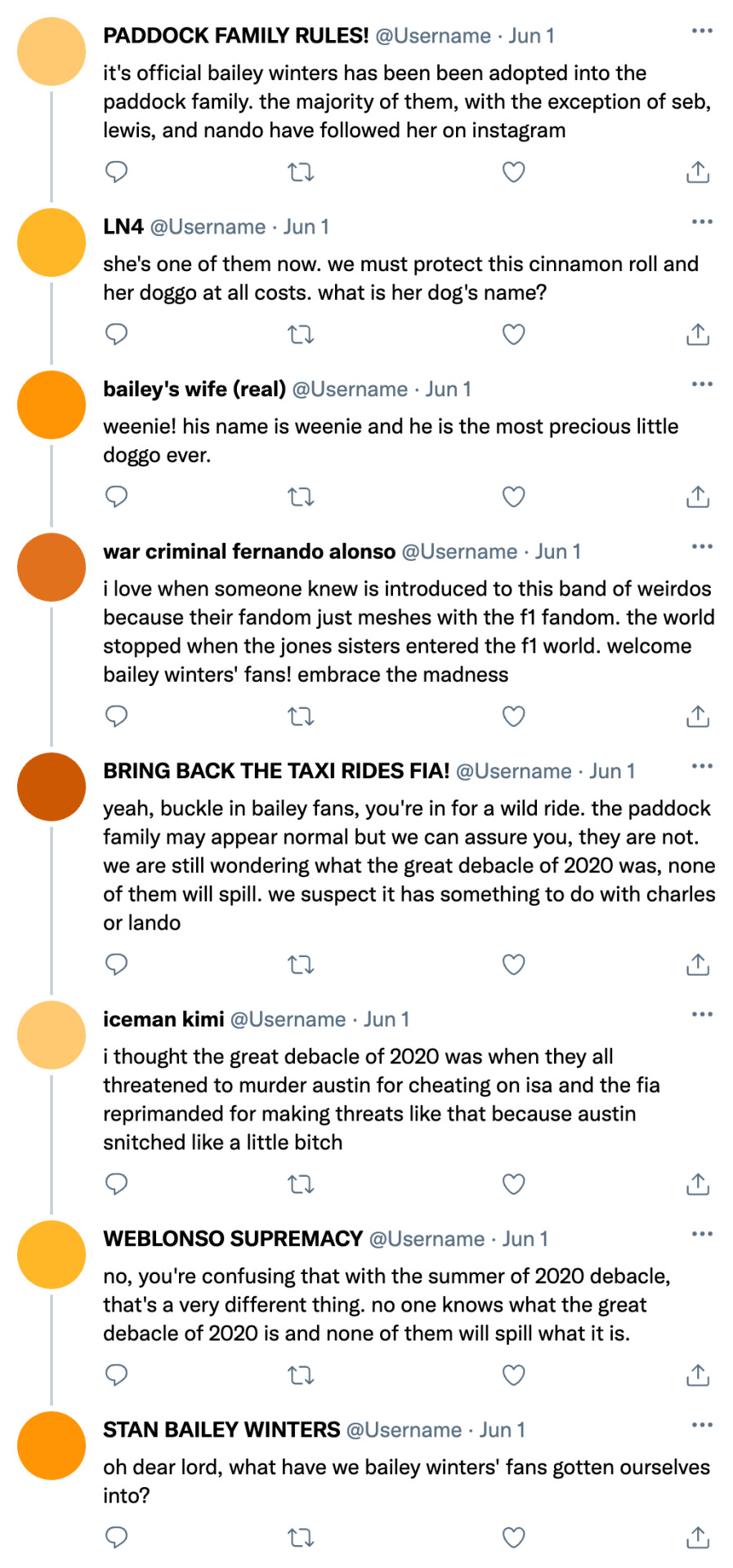This screenshot has width=733, height=1568.
Task: Click the BRING BACK THE TAXI RIDES avatar
Action: coord(51,787)
